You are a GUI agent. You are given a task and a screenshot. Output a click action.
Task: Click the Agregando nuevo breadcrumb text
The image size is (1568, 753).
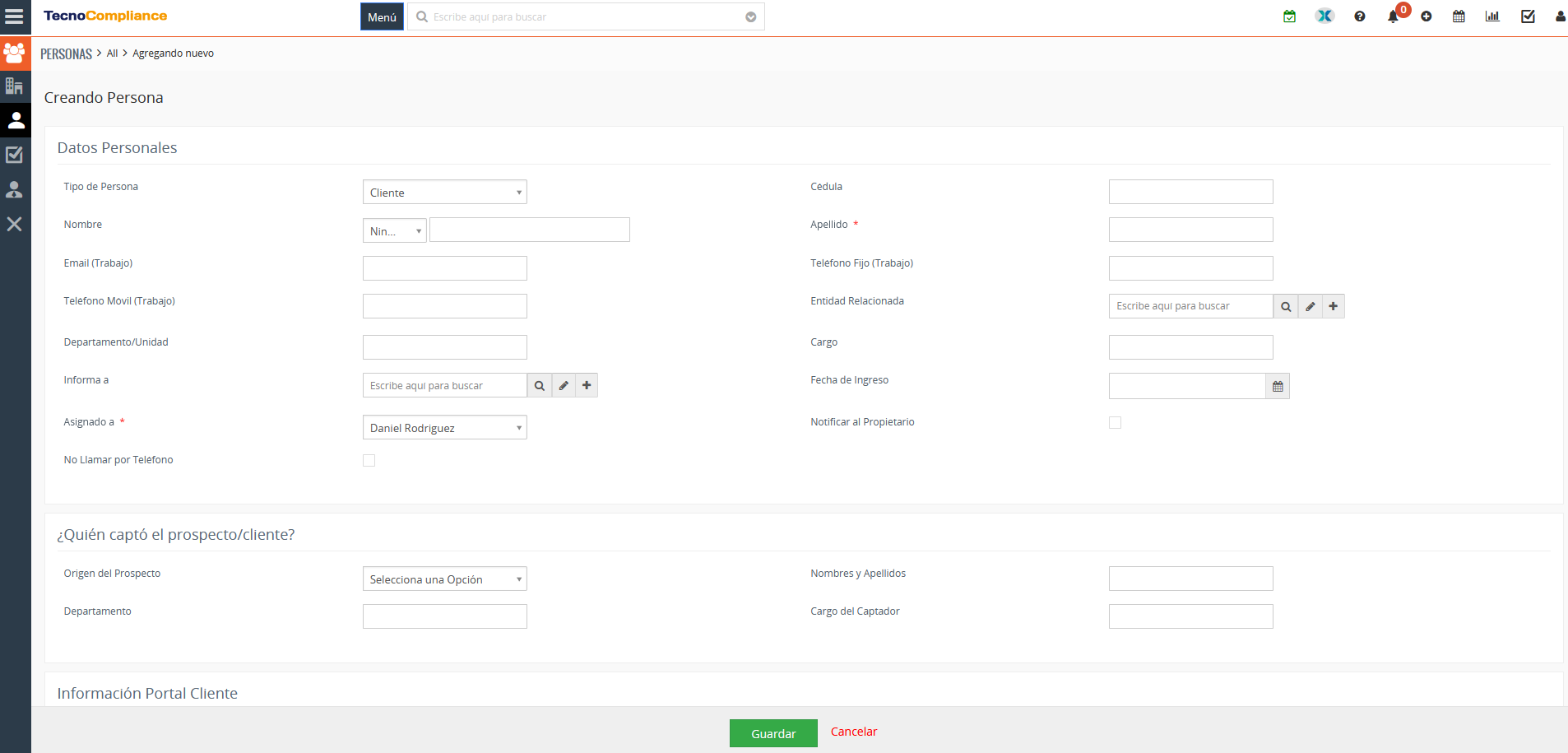click(x=173, y=53)
